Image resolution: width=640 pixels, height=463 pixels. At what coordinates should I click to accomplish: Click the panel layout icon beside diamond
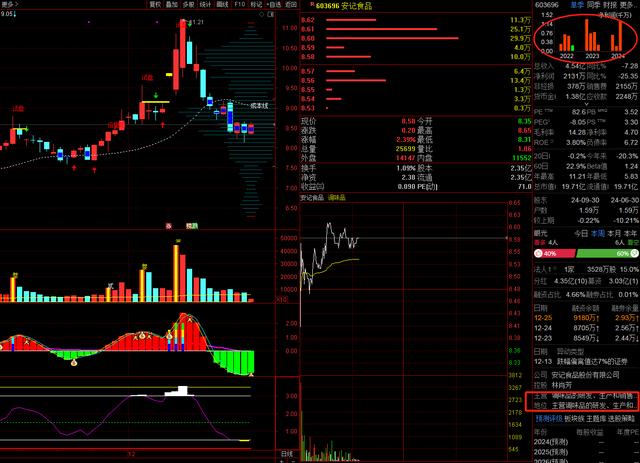270,14
